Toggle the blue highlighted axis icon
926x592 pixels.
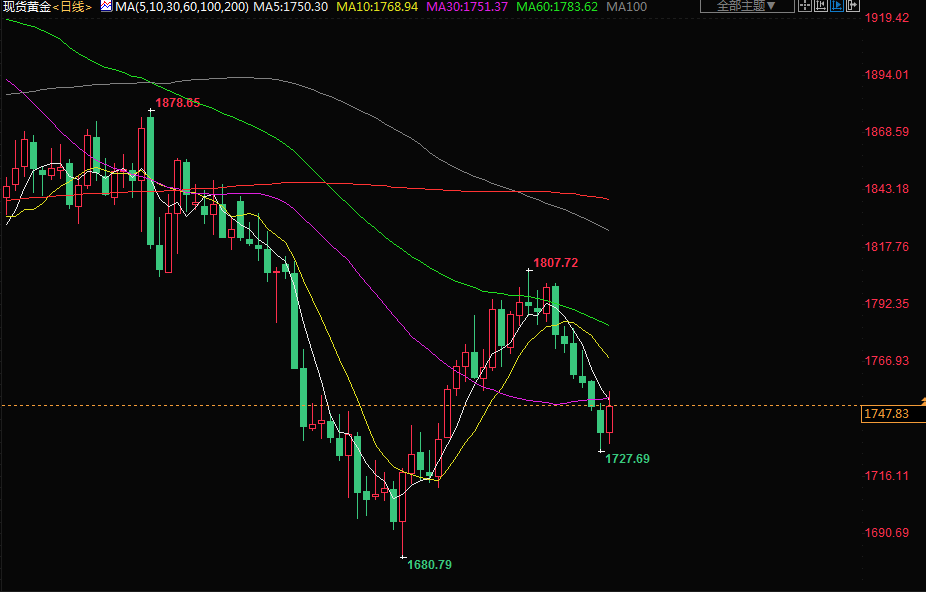[x=836, y=5]
